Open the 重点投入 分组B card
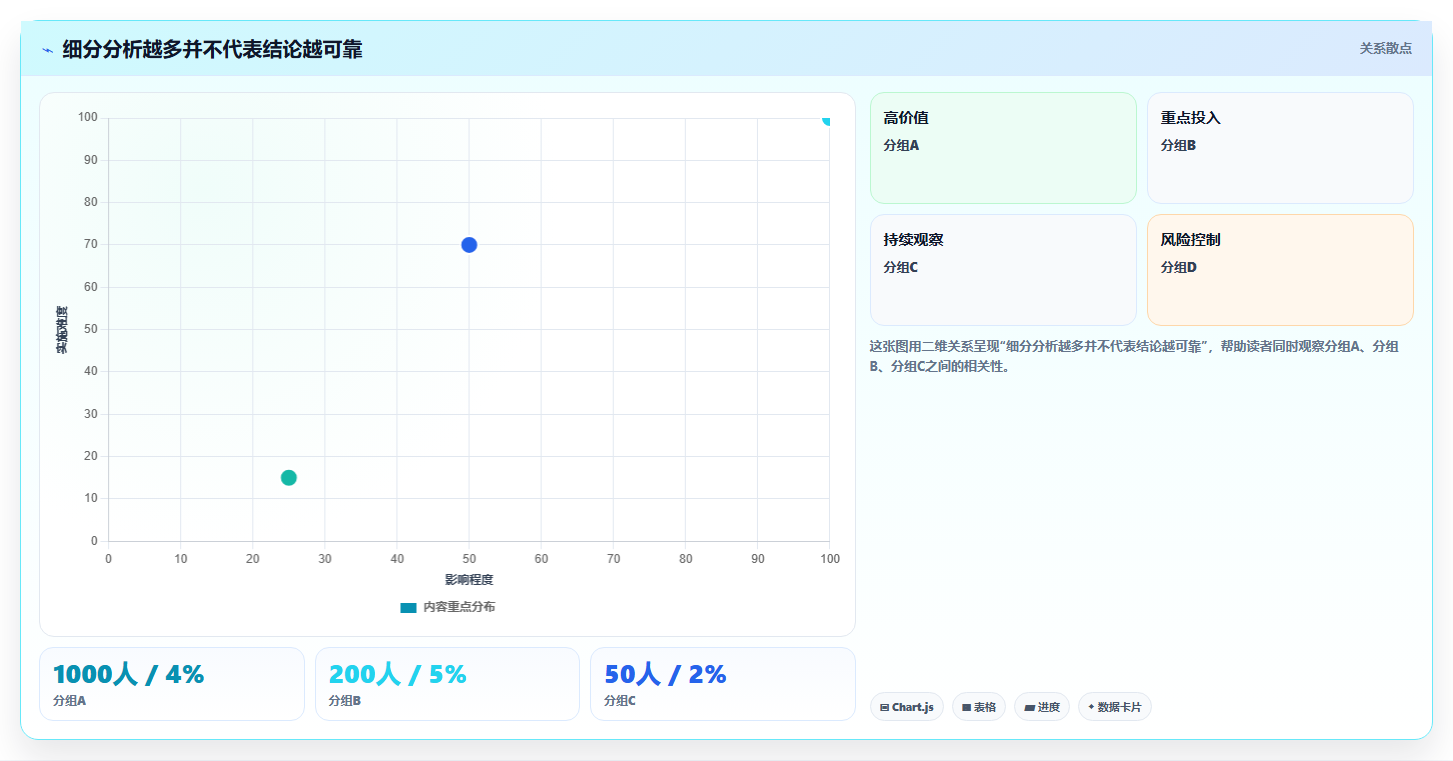 click(1280, 148)
